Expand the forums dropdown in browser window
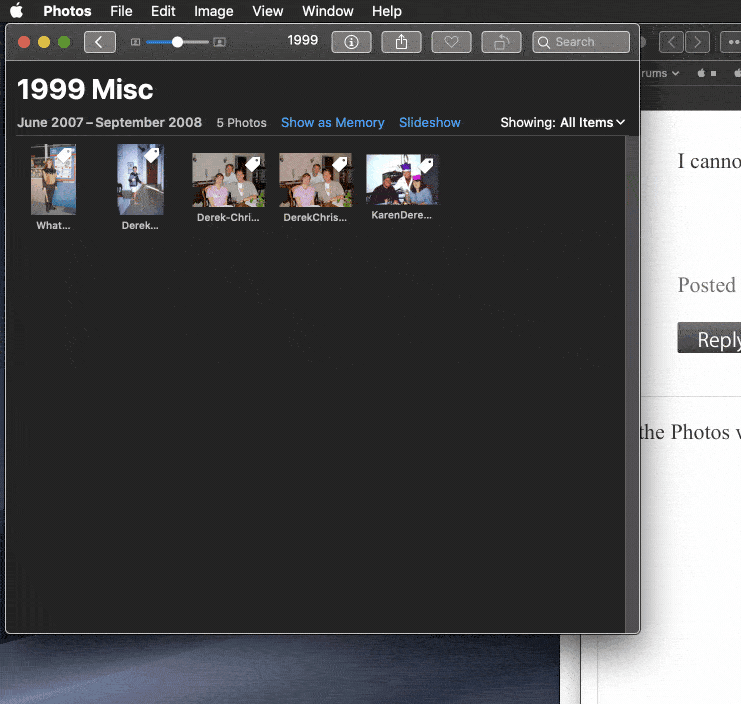The image size is (741, 704). tap(660, 73)
